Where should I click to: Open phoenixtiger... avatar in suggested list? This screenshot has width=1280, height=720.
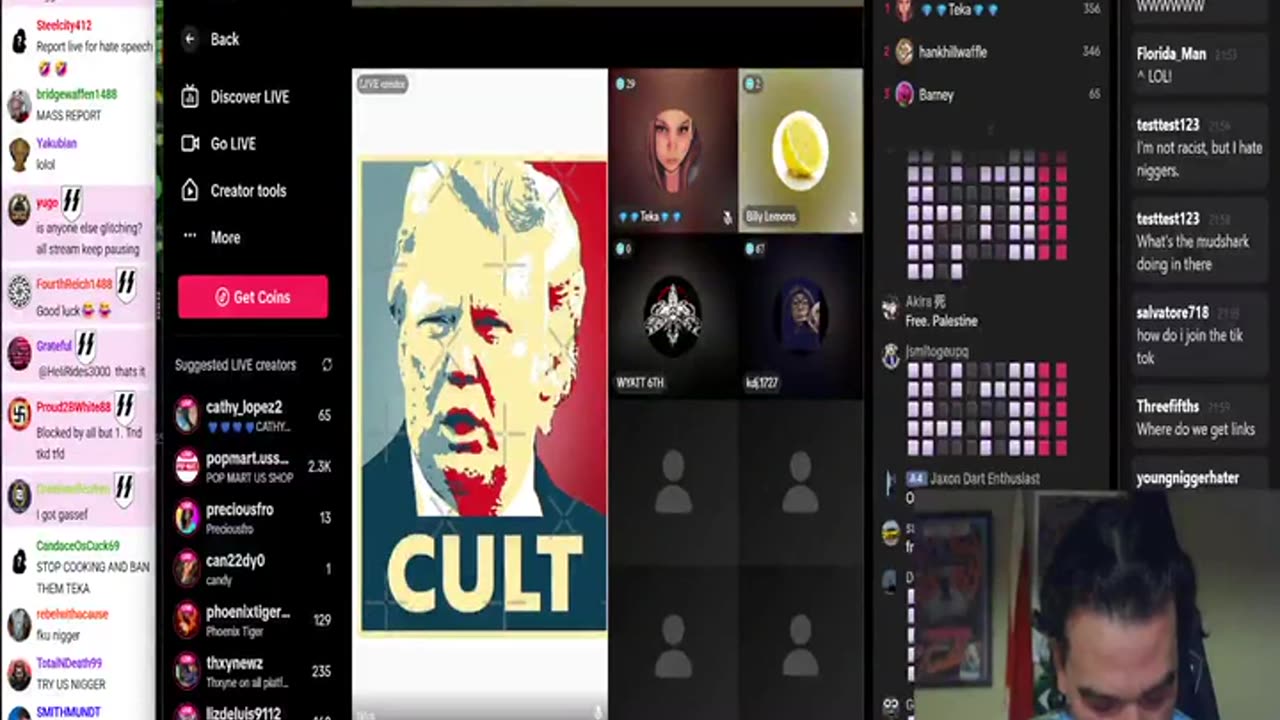187,620
